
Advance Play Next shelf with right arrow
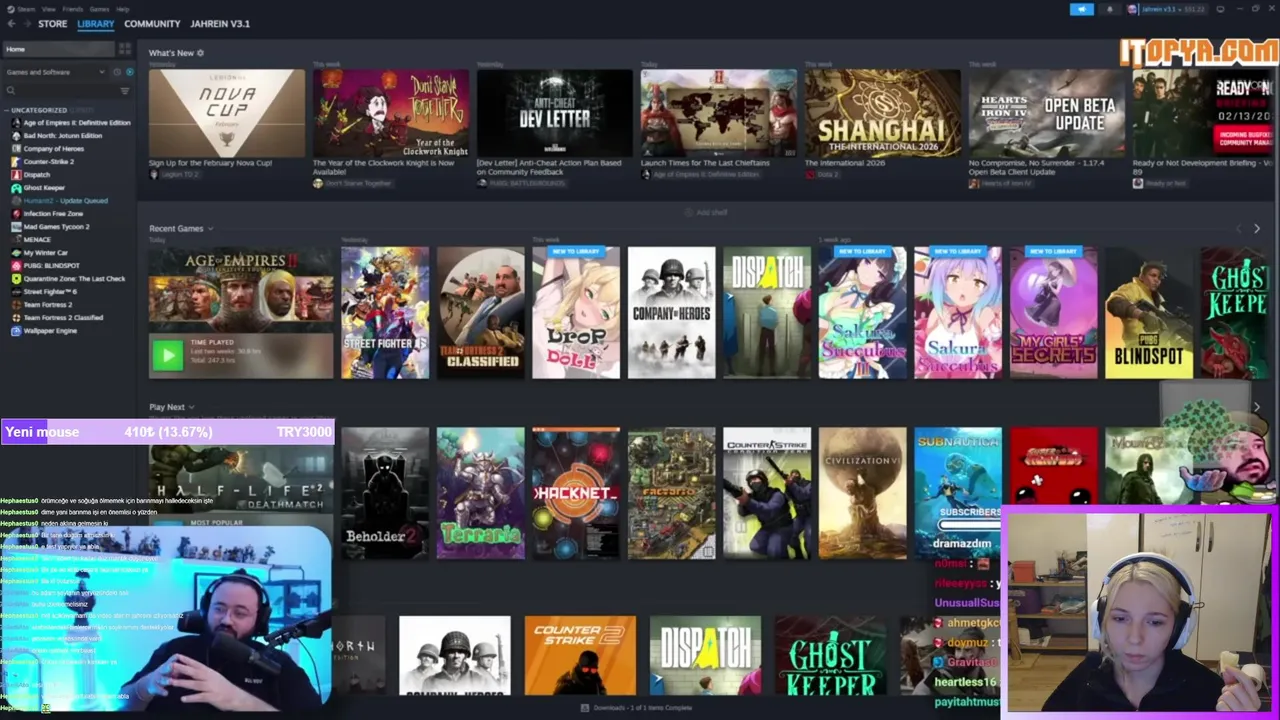(x=1257, y=407)
